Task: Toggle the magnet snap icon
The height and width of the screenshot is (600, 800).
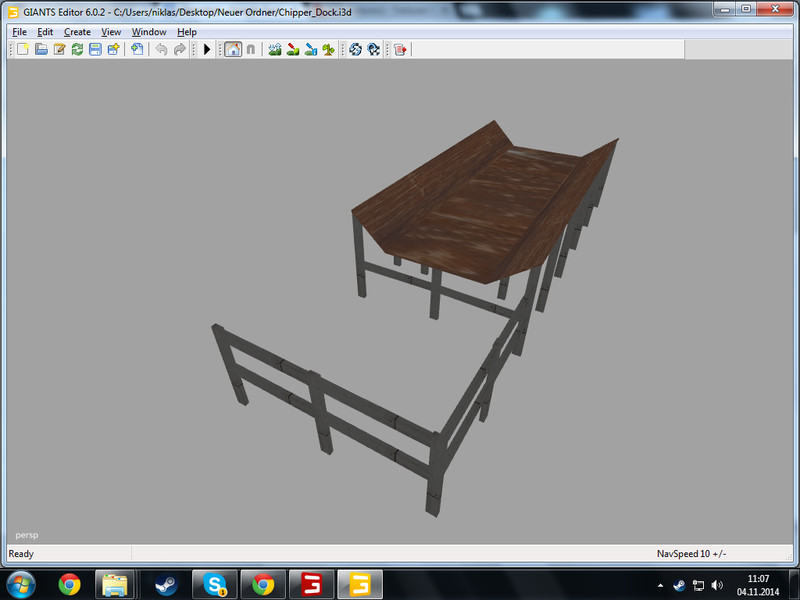Action: click(x=250, y=49)
